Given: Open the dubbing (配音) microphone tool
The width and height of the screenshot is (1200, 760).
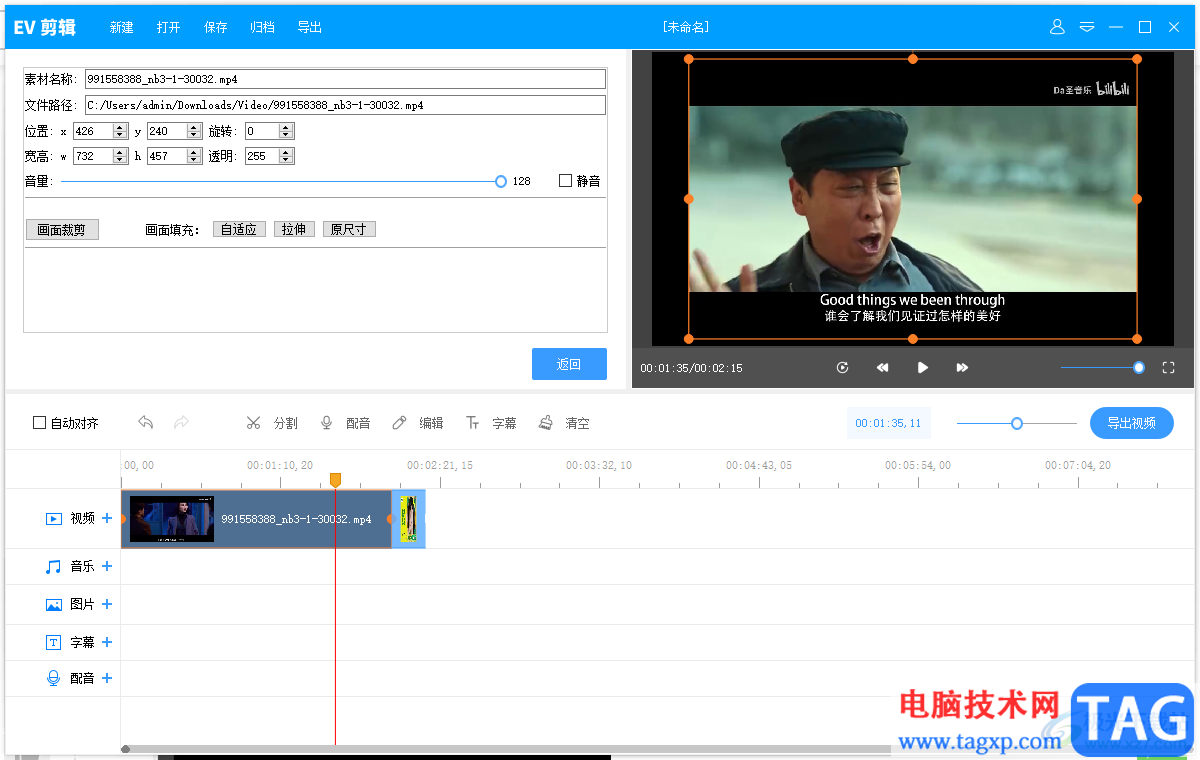Looking at the screenshot, I should pyautogui.click(x=326, y=423).
